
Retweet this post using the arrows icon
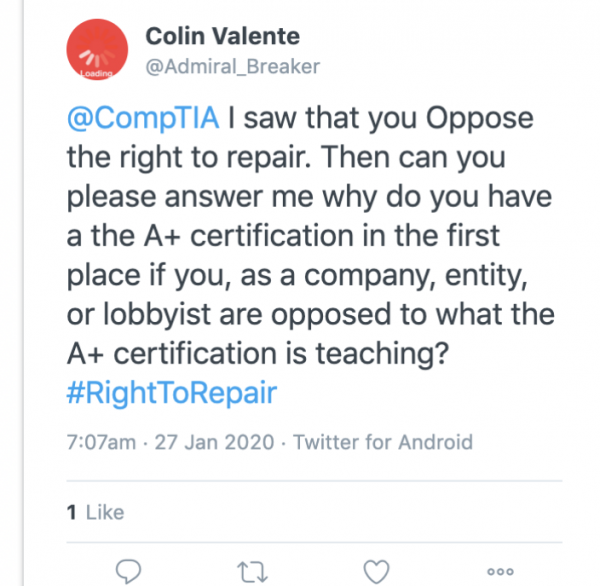pos(252,571)
